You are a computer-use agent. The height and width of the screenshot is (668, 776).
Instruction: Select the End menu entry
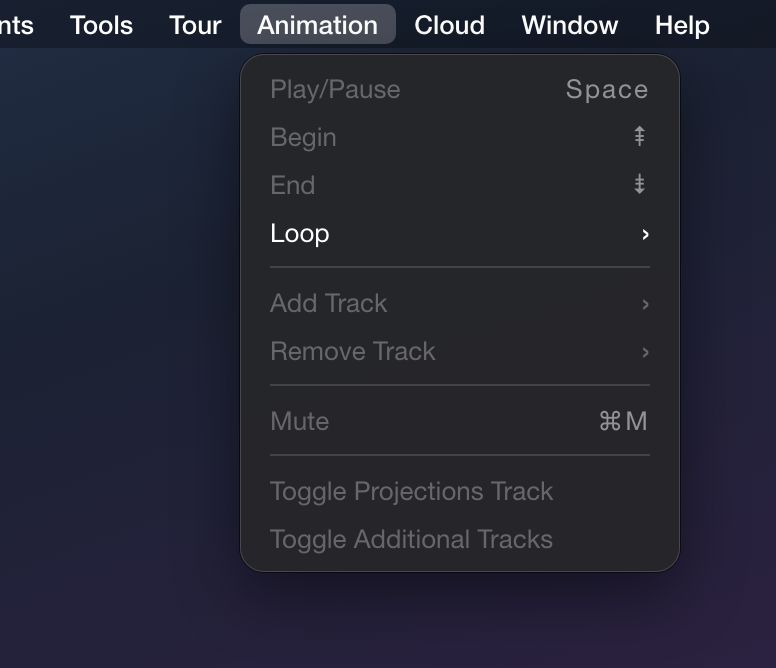coord(460,185)
